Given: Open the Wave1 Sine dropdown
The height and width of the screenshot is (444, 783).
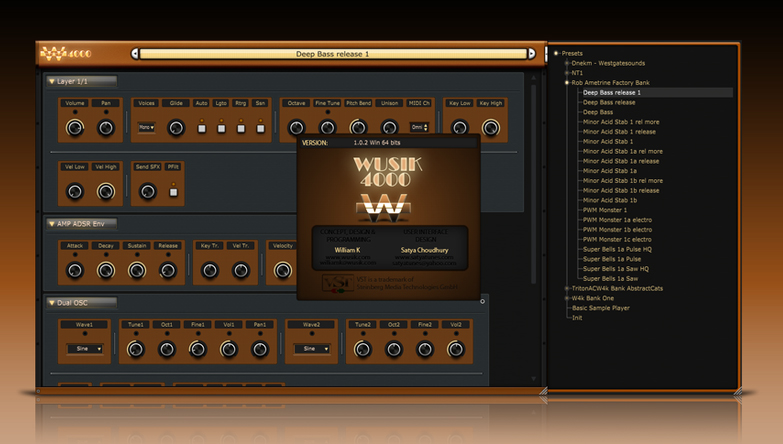Looking at the screenshot, I should click(x=85, y=349).
